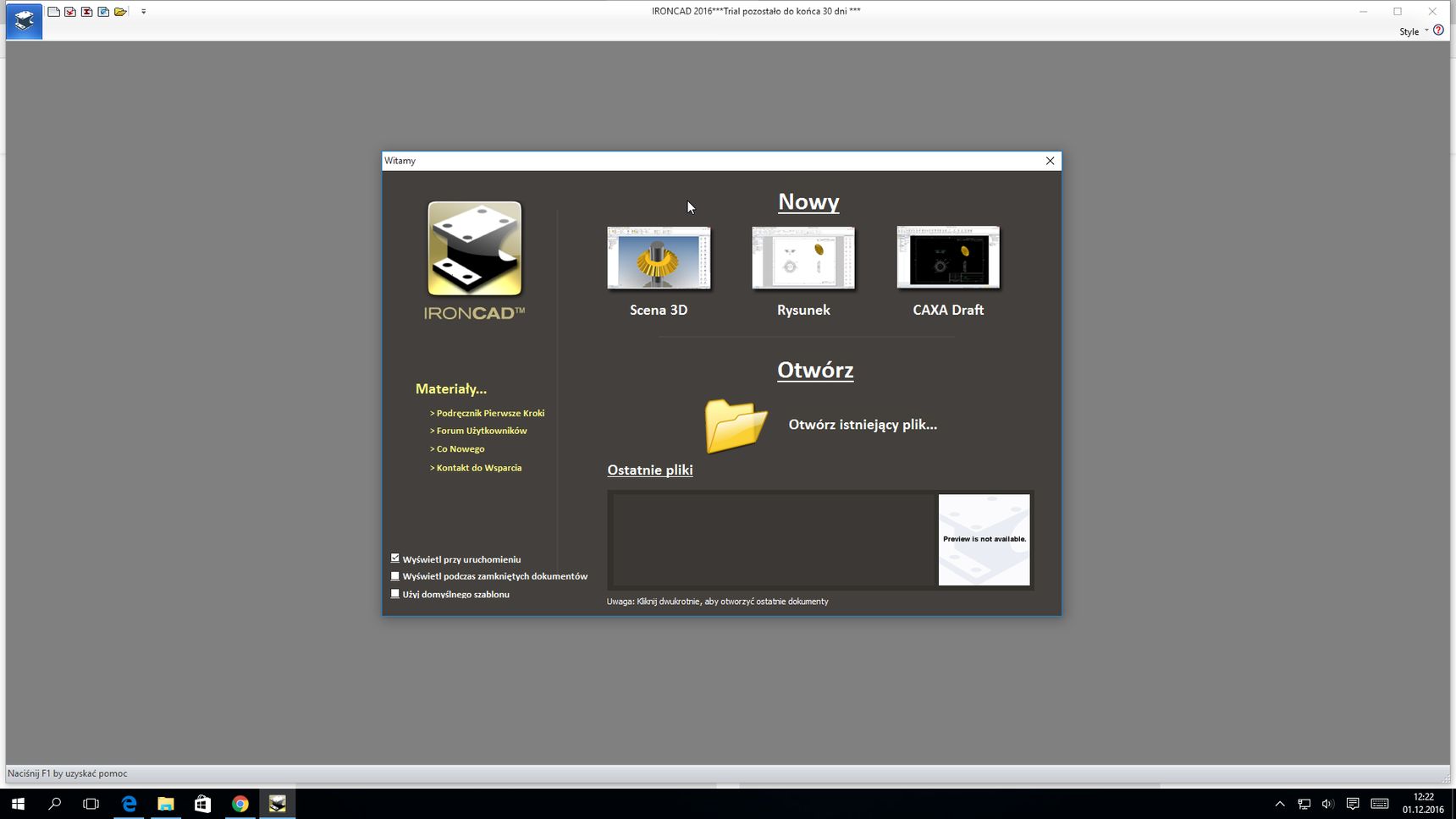The height and width of the screenshot is (819, 1456).
Task: Create a new CAXA Draft via thumbnail
Action: [948, 257]
